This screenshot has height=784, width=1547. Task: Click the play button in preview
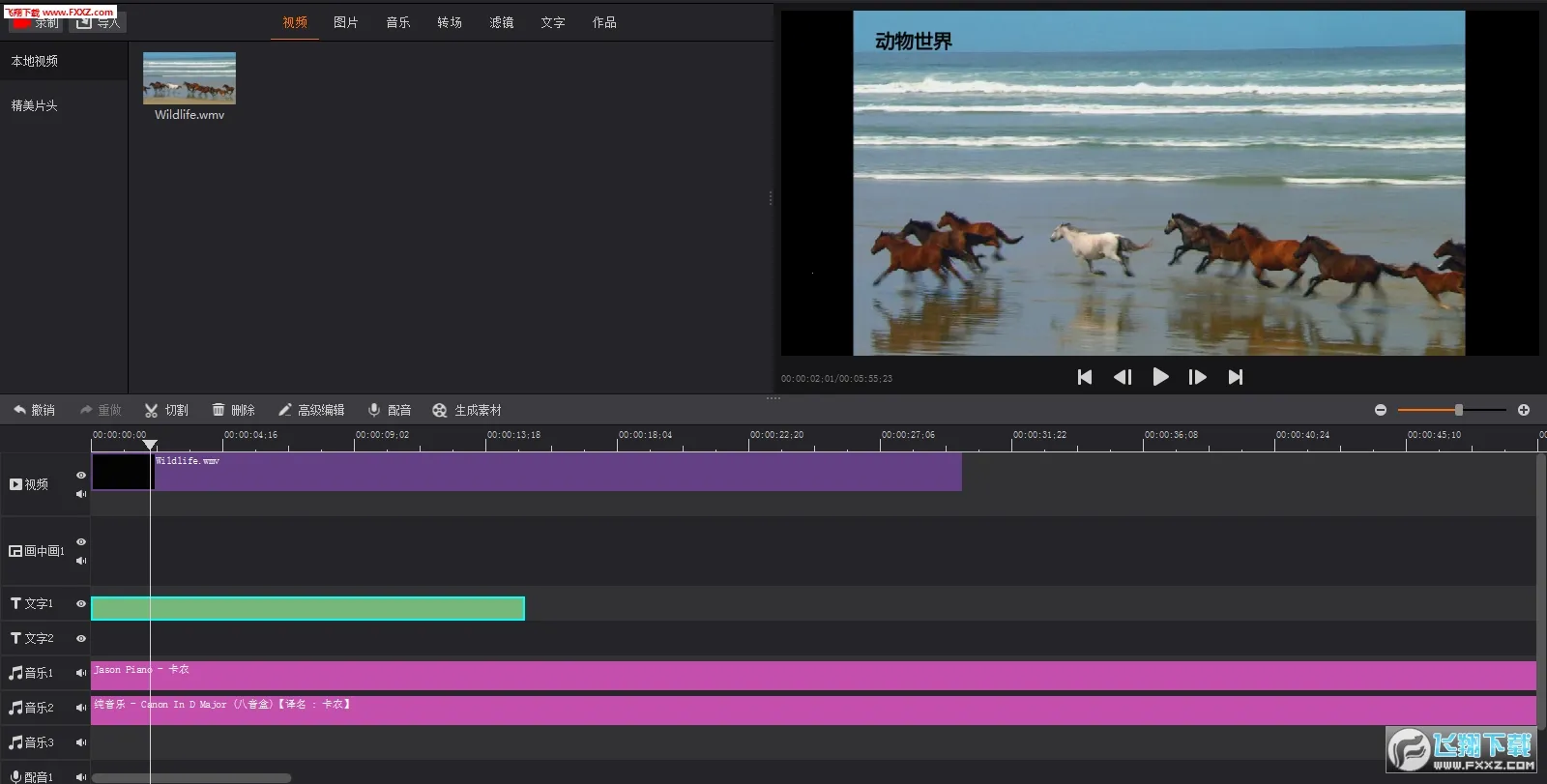click(x=1160, y=377)
